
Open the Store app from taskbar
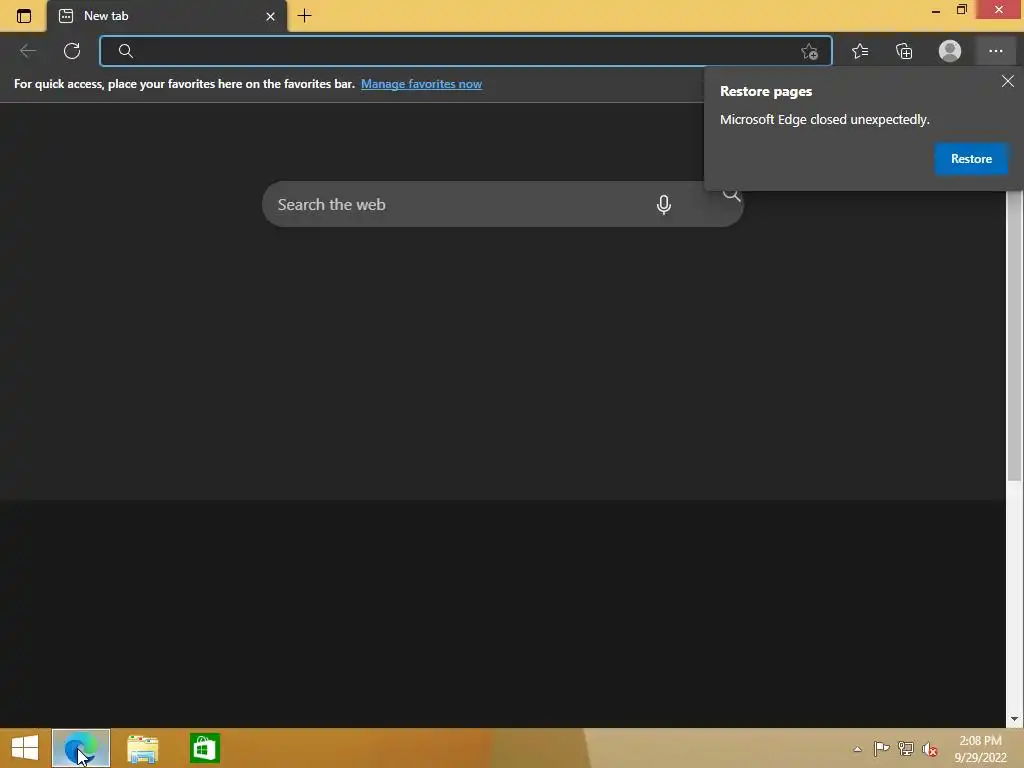point(204,748)
